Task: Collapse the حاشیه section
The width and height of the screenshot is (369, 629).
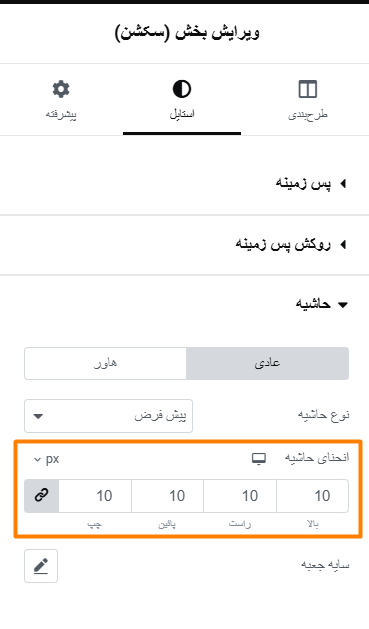Action: click(322, 304)
